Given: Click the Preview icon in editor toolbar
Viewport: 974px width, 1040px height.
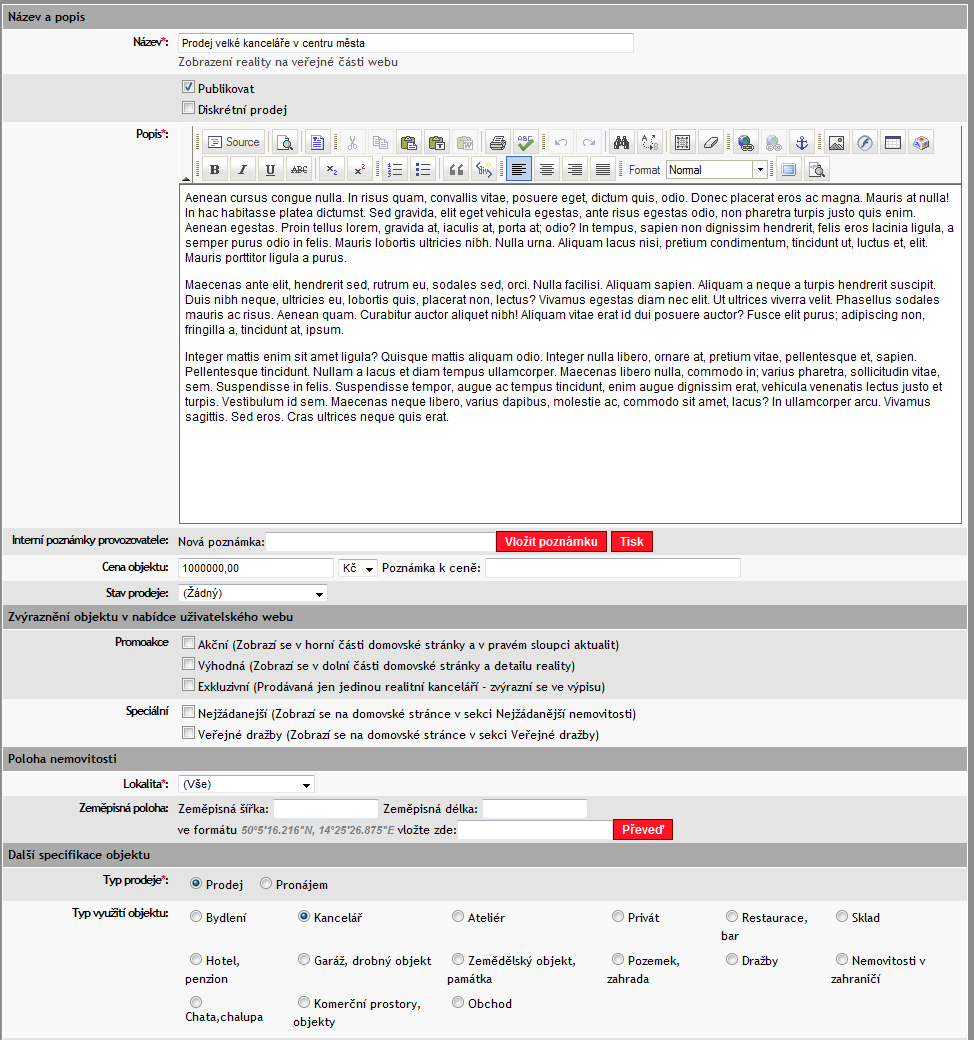Looking at the screenshot, I should pos(285,142).
